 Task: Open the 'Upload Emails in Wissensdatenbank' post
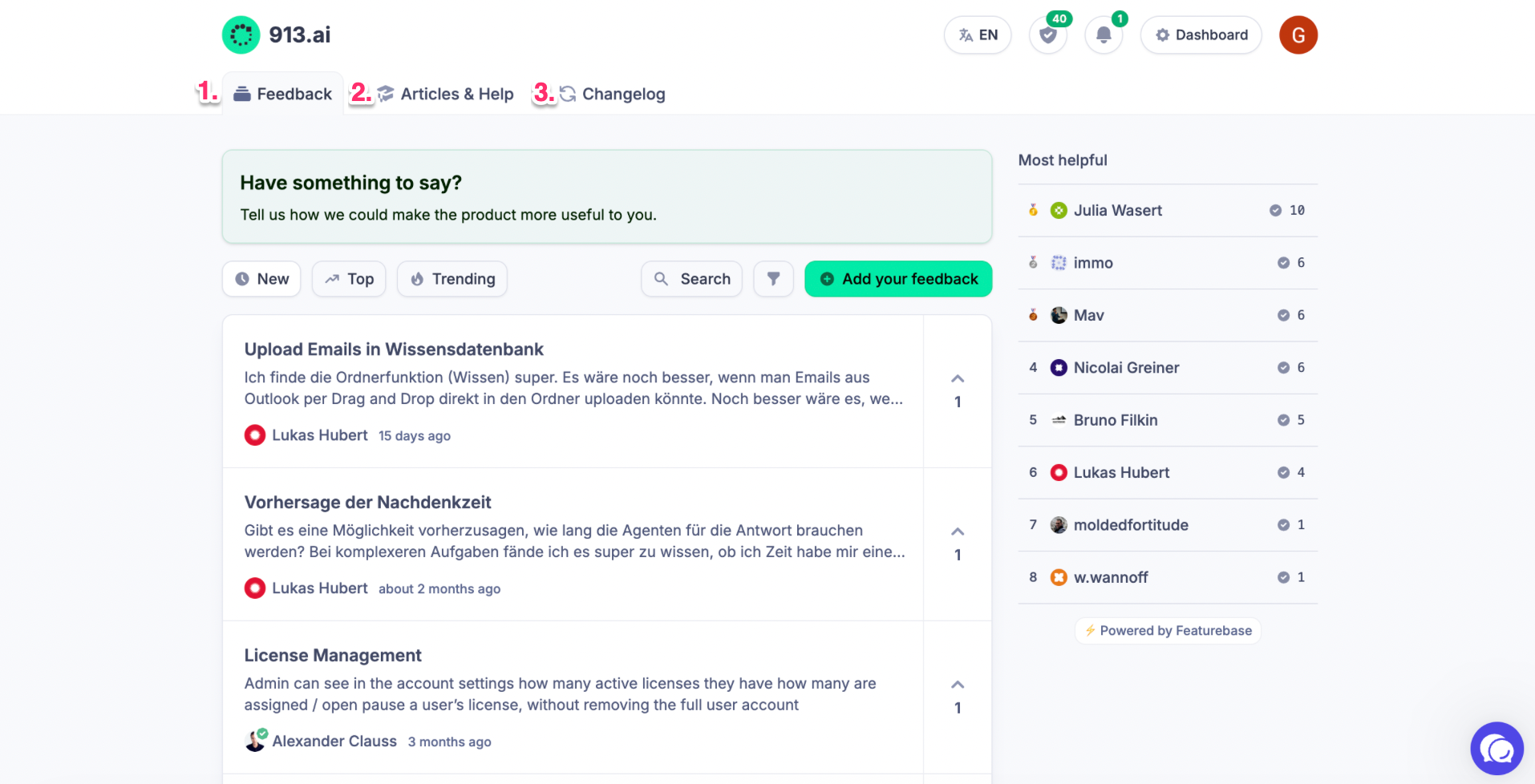[394, 350]
